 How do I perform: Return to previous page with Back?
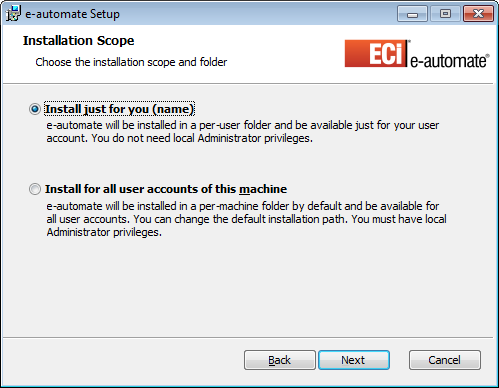[x=280, y=360]
